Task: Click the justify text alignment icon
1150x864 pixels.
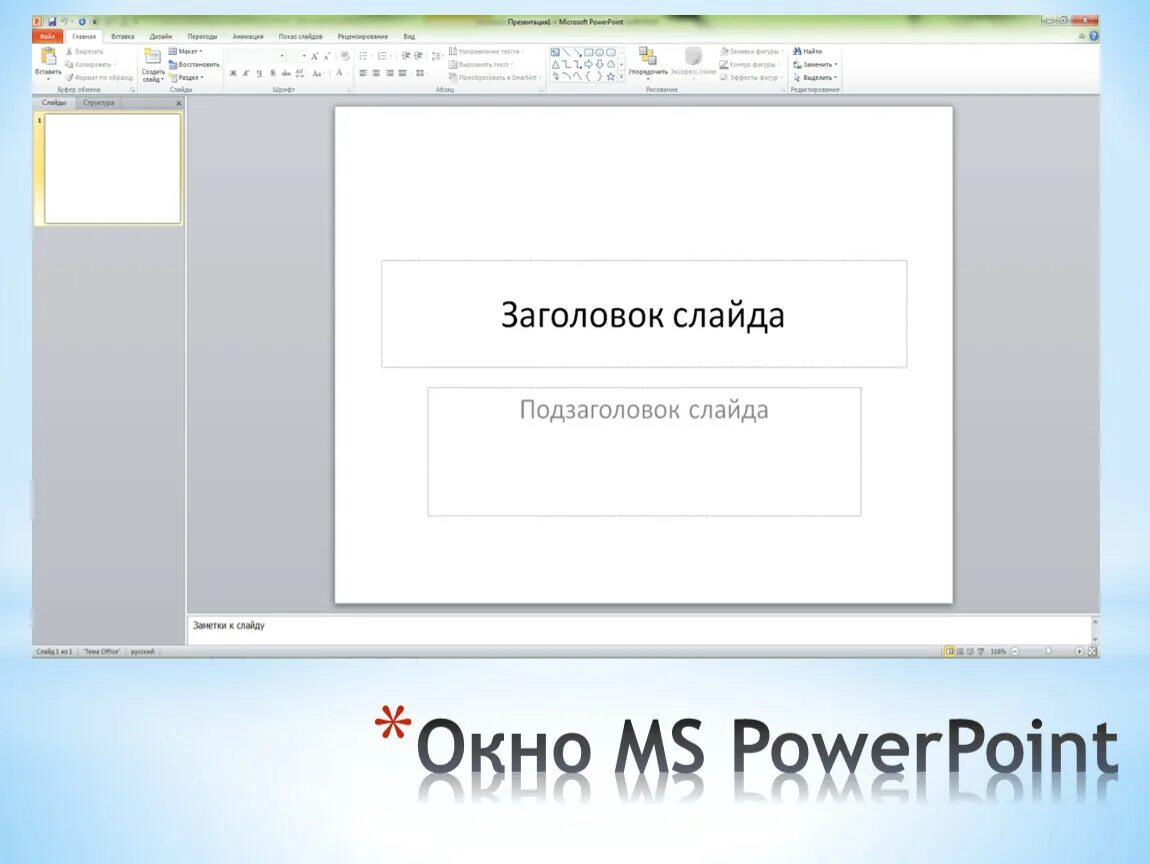Action: click(402, 73)
